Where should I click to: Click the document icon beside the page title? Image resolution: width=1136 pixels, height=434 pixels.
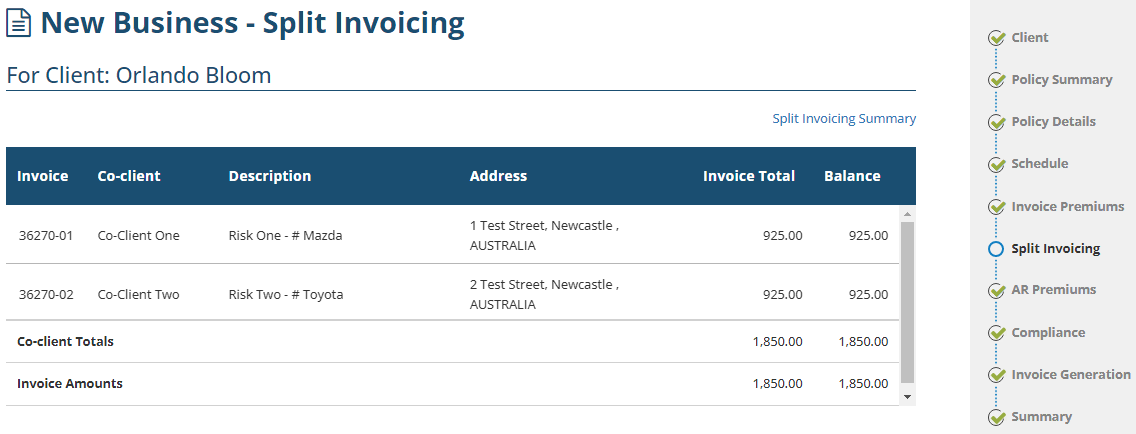coord(19,23)
